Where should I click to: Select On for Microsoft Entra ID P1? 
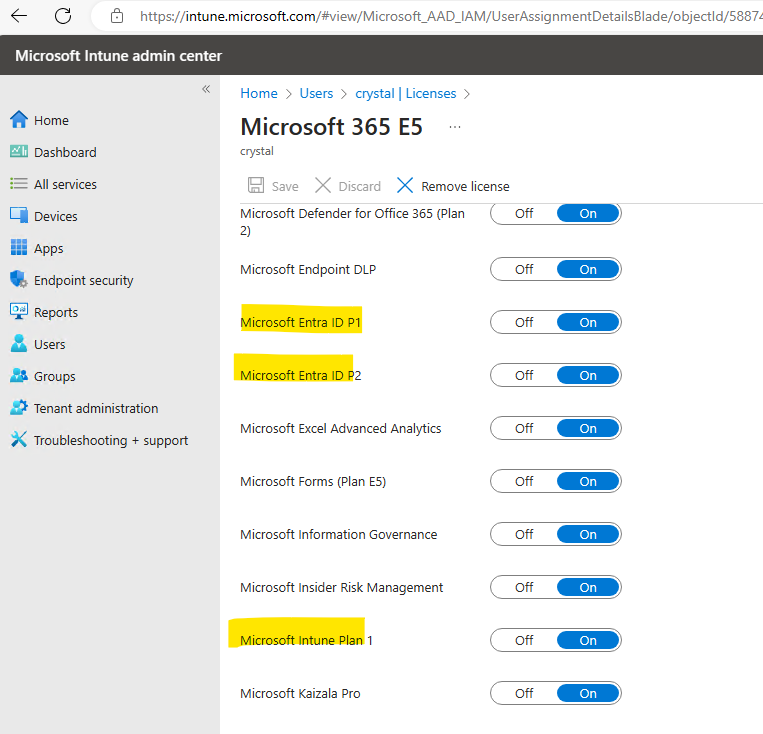point(588,323)
